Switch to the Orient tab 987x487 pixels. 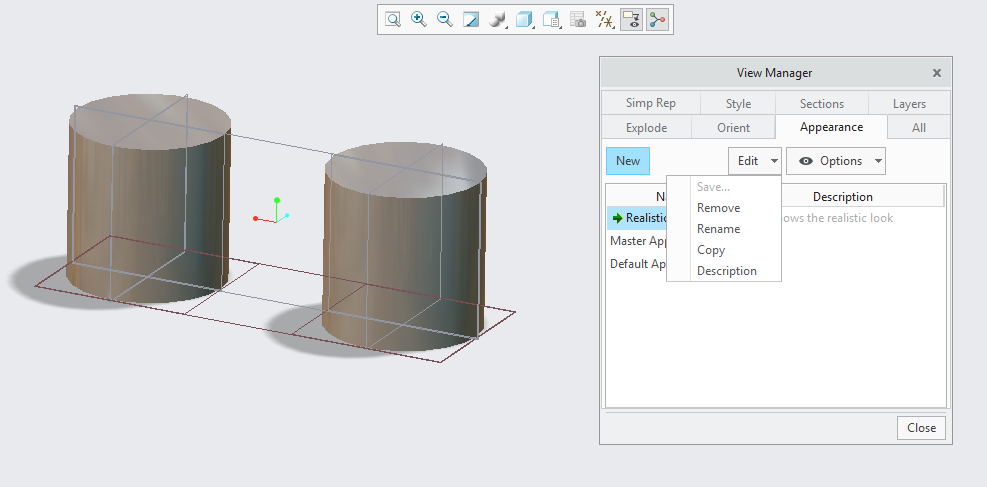point(733,127)
